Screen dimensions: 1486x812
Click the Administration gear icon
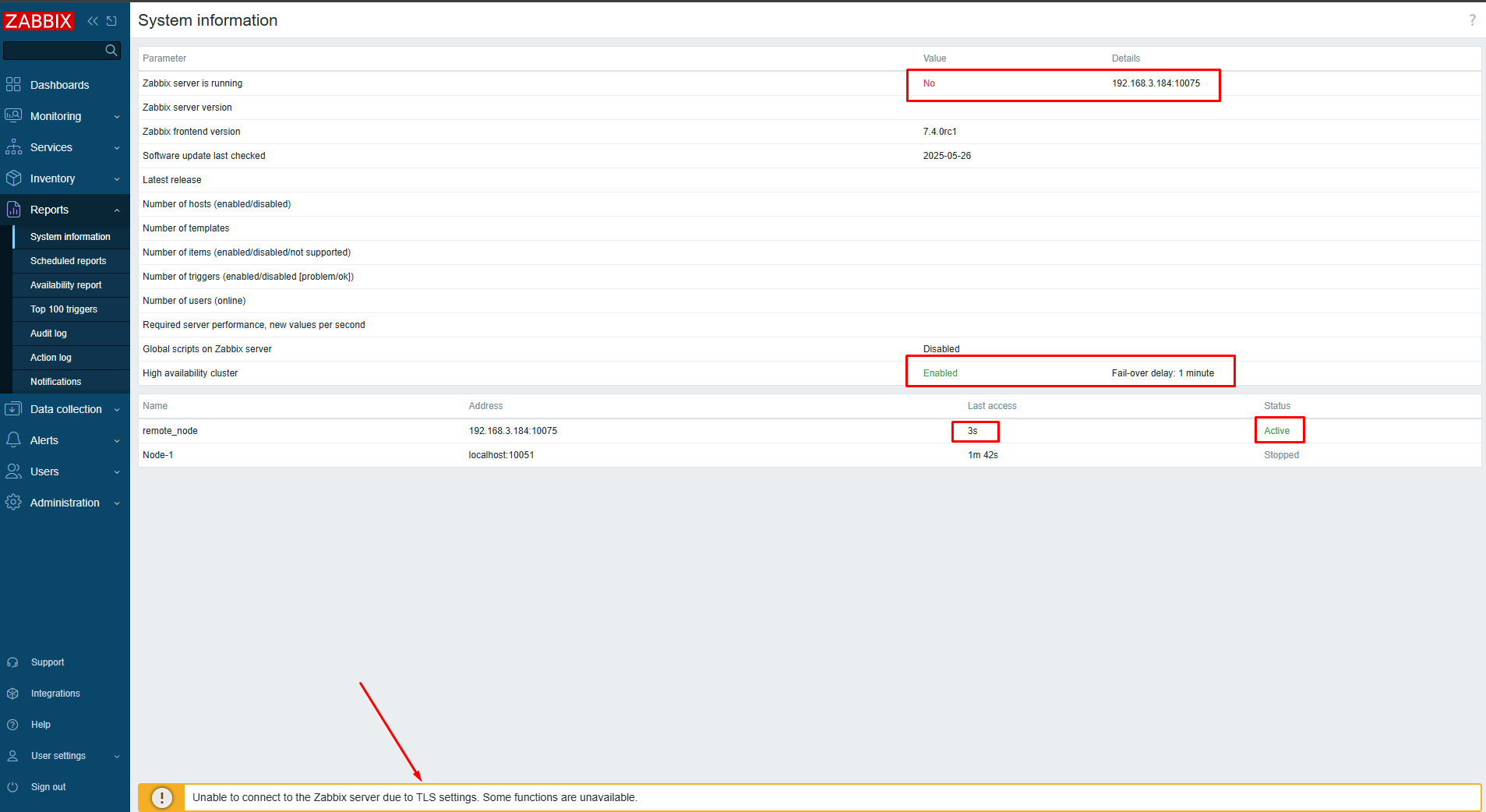(x=13, y=502)
